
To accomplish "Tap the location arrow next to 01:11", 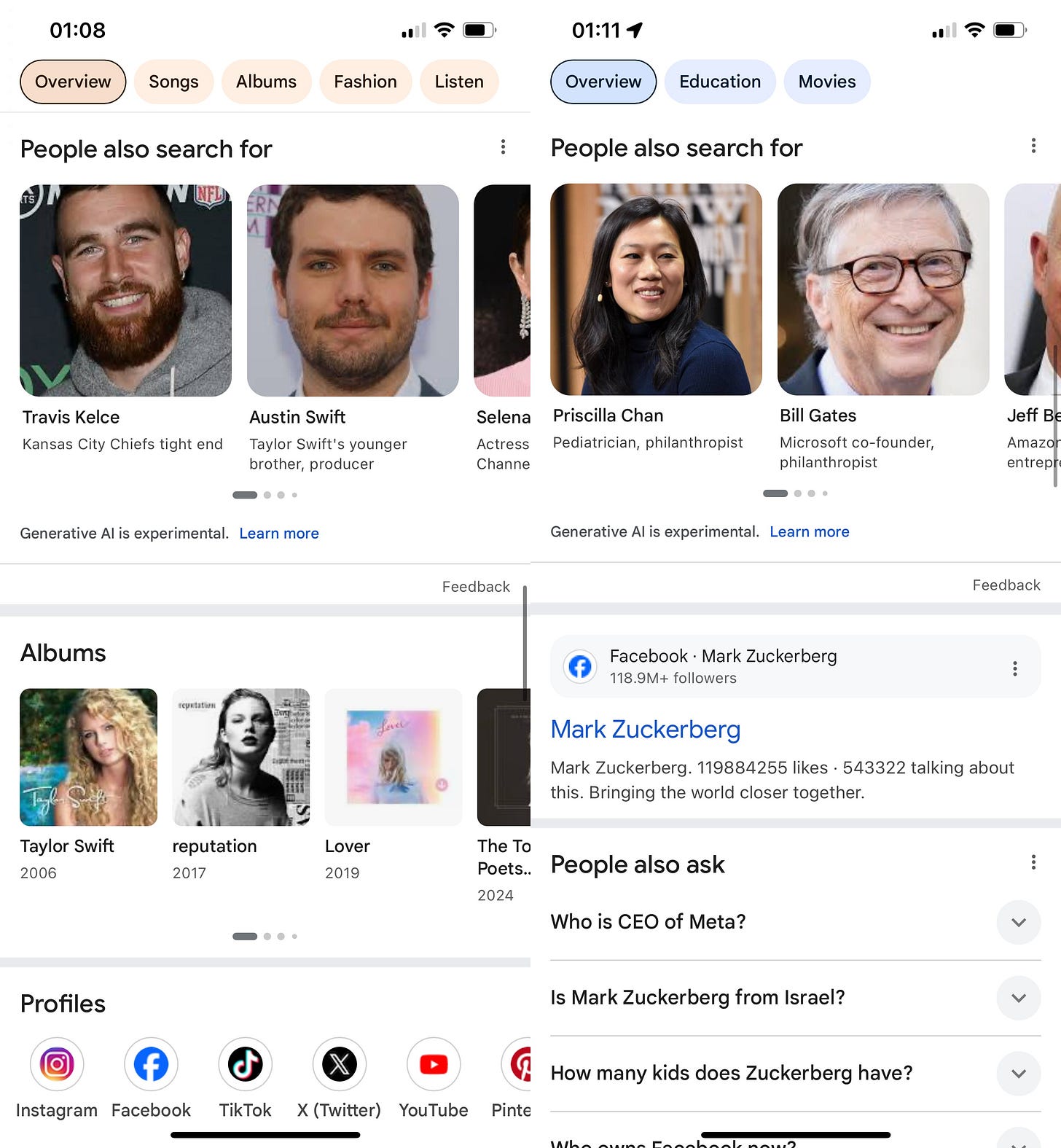I will click(x=635, y=30).
